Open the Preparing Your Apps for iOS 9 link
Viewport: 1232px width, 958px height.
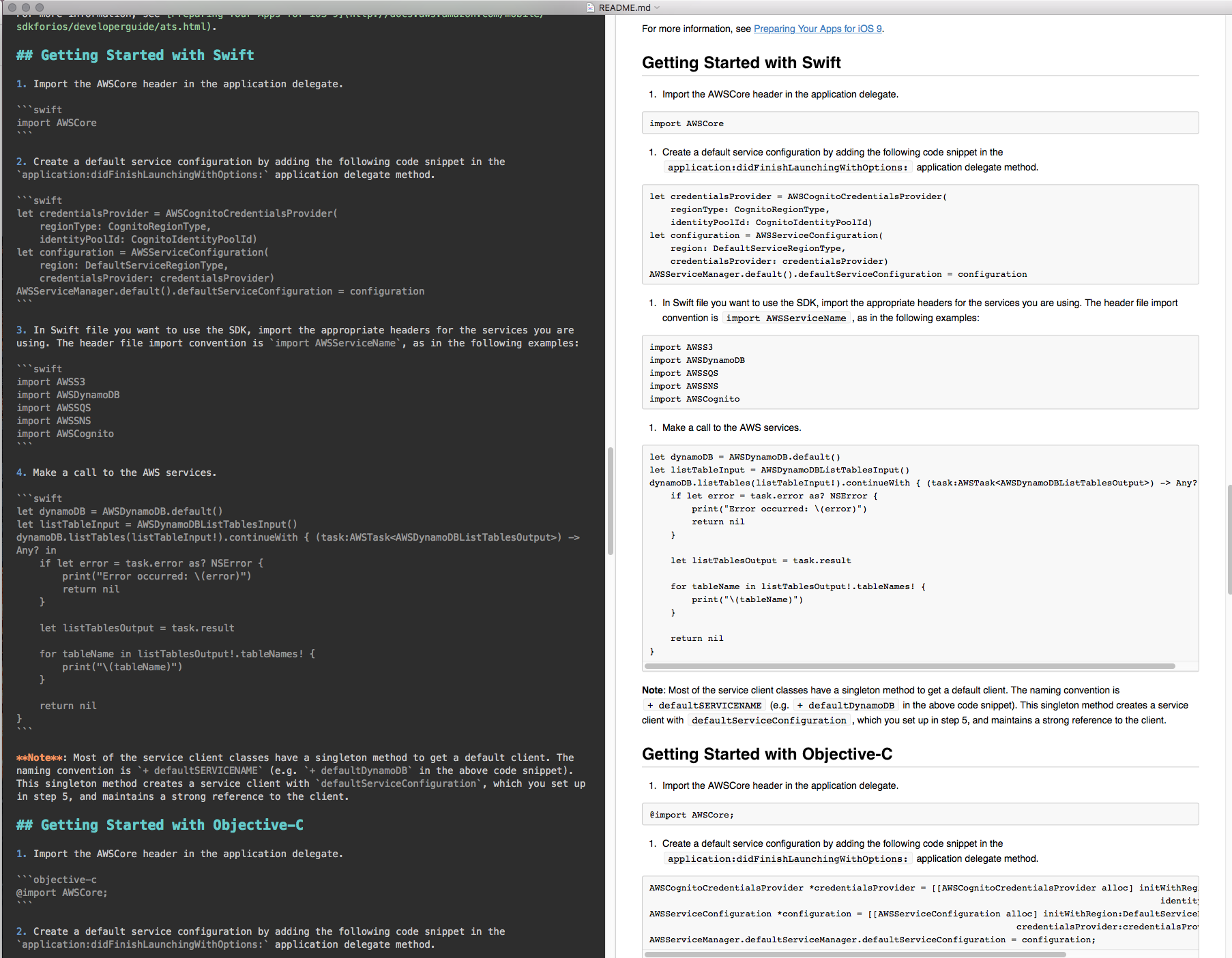[x=817, y=29]
